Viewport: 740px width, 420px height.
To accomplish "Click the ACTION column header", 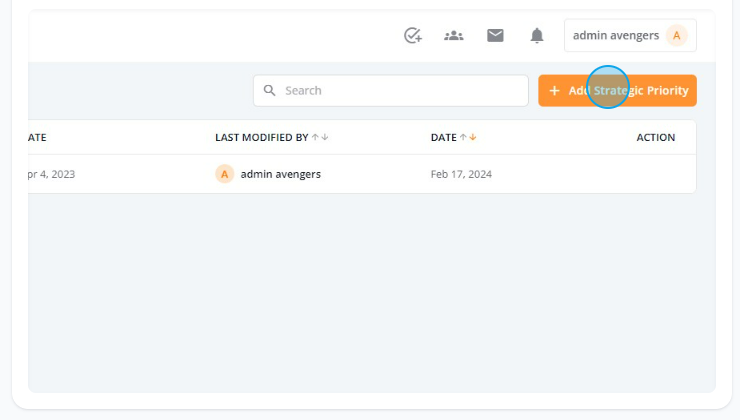I will tap(656, 137).
